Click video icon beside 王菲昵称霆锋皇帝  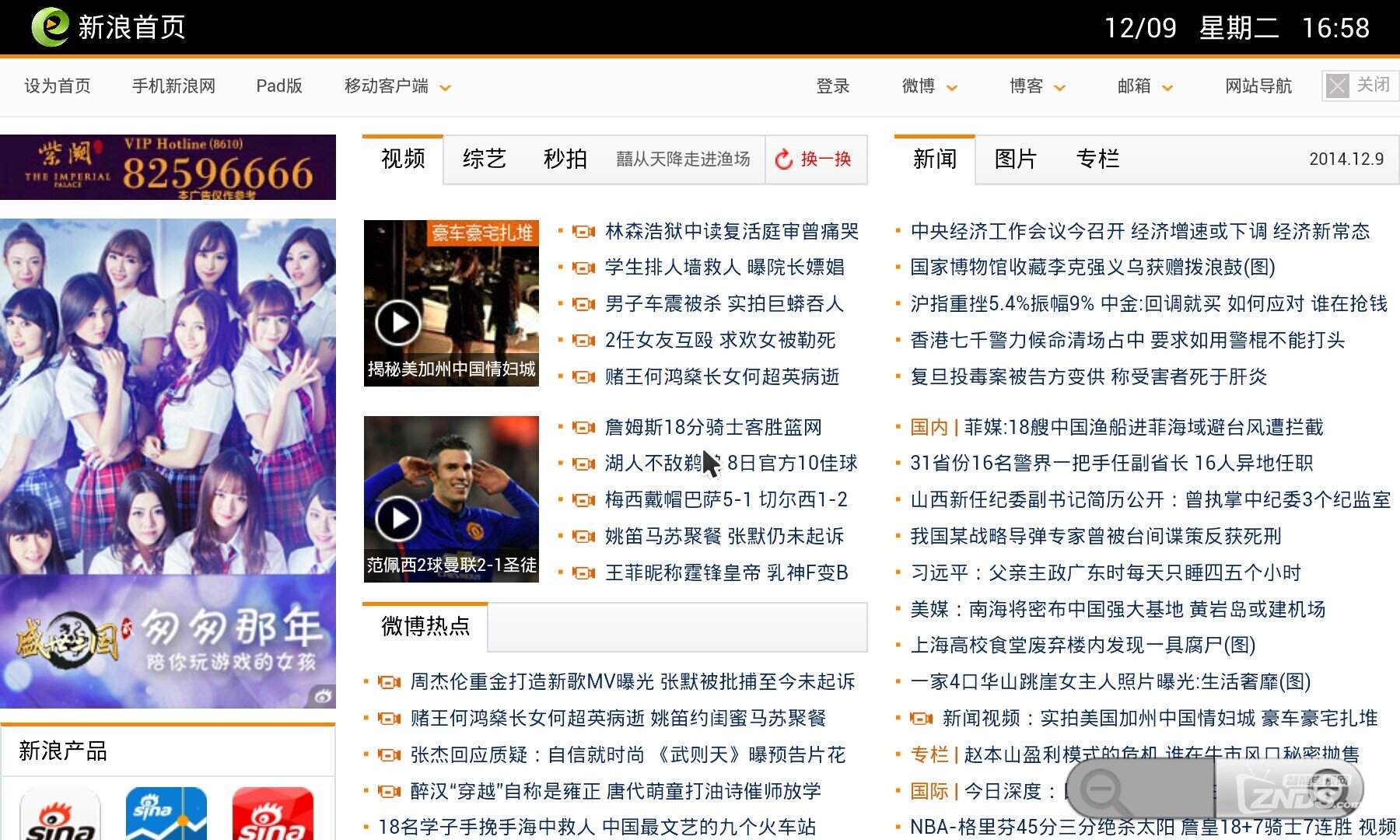point(583,573)
